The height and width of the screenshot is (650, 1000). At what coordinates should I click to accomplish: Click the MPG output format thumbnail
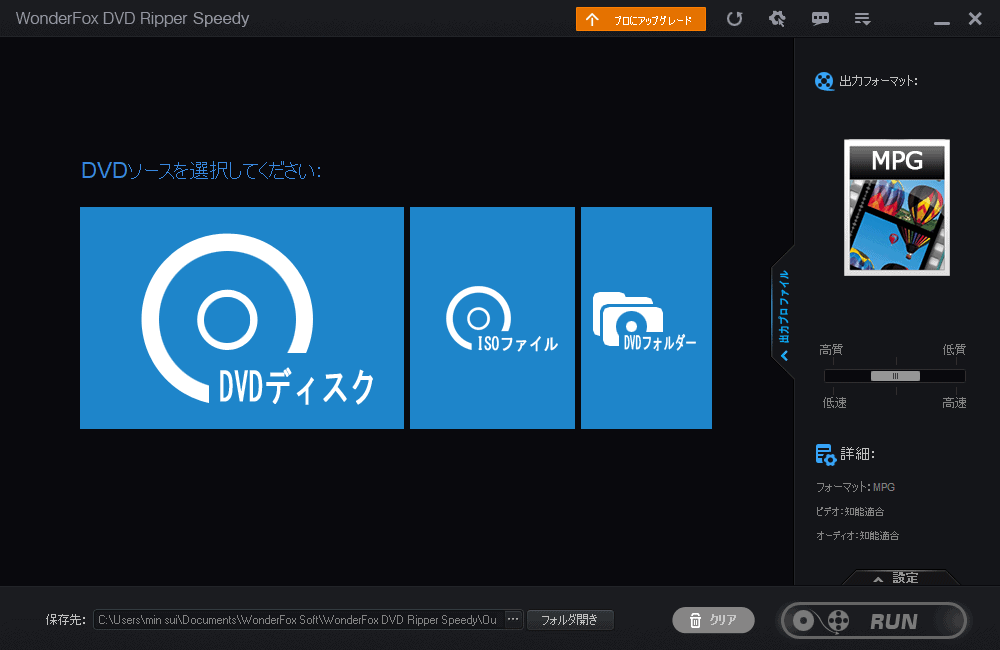coord(897,207)
